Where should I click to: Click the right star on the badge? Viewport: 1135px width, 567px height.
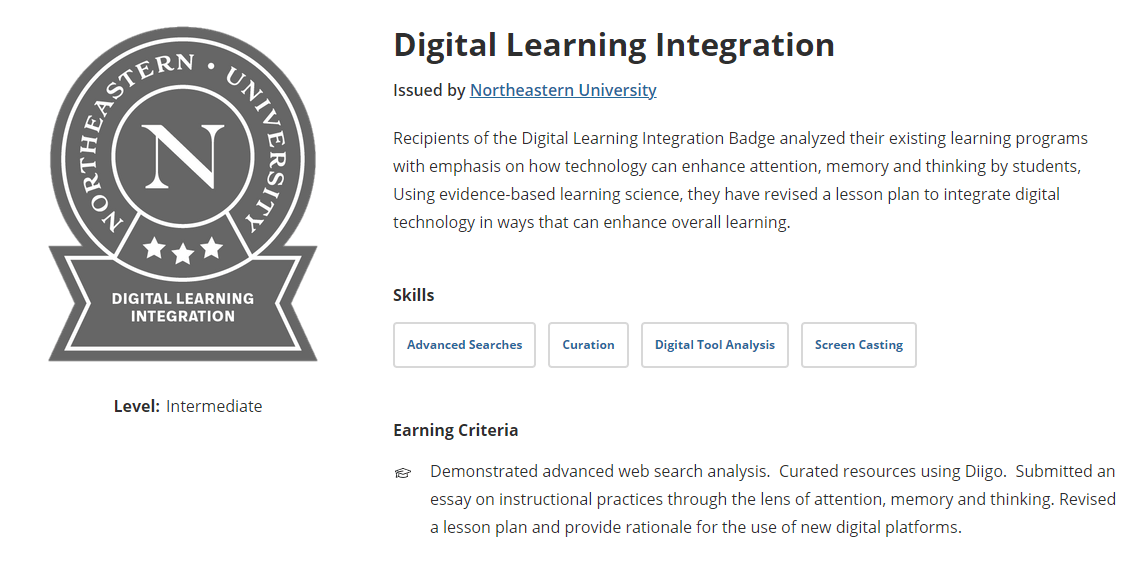point(211,248)
